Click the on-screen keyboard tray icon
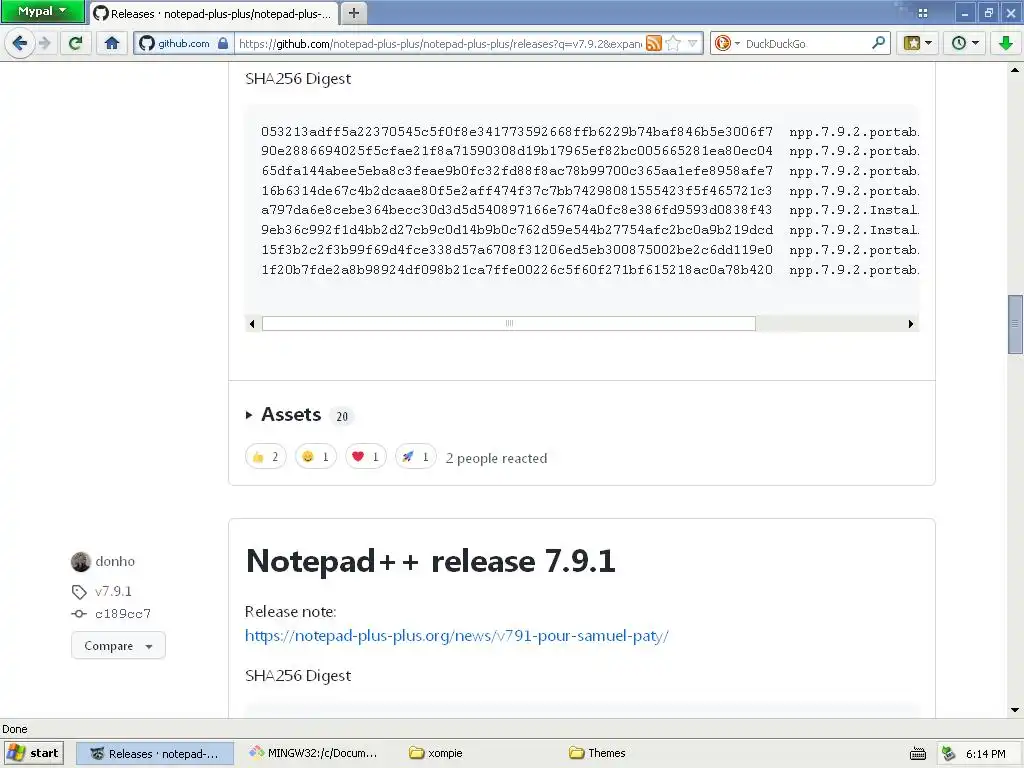This screenshot has width=1024, height=768. (x=918, y=754)
